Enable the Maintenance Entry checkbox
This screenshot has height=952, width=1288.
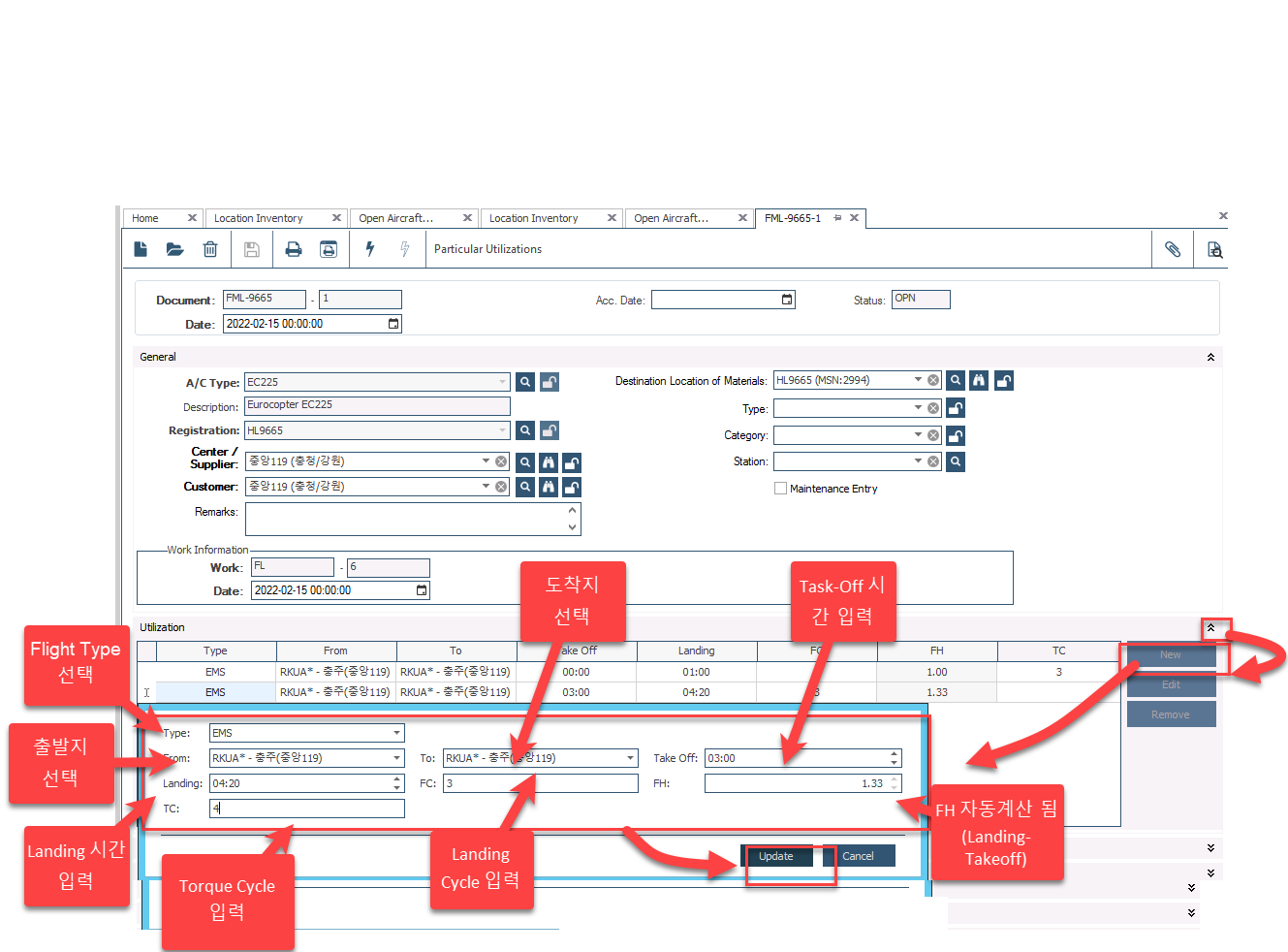click(x=780, y=489)
